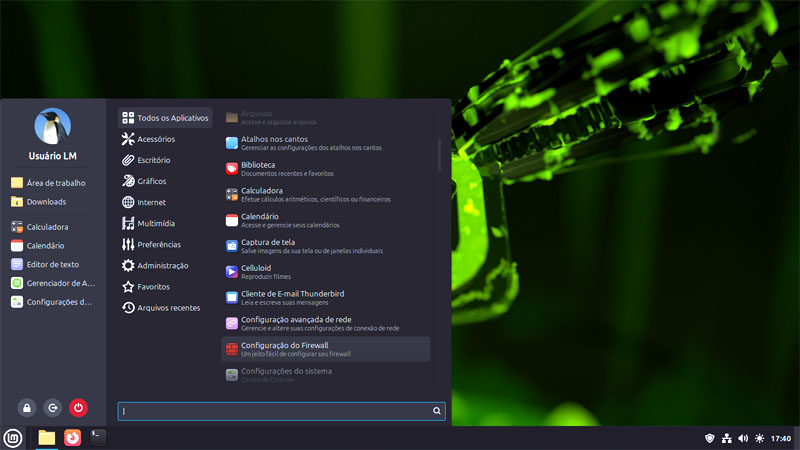
Task: Show the clock calendar at 17:40
Action: 781,438
